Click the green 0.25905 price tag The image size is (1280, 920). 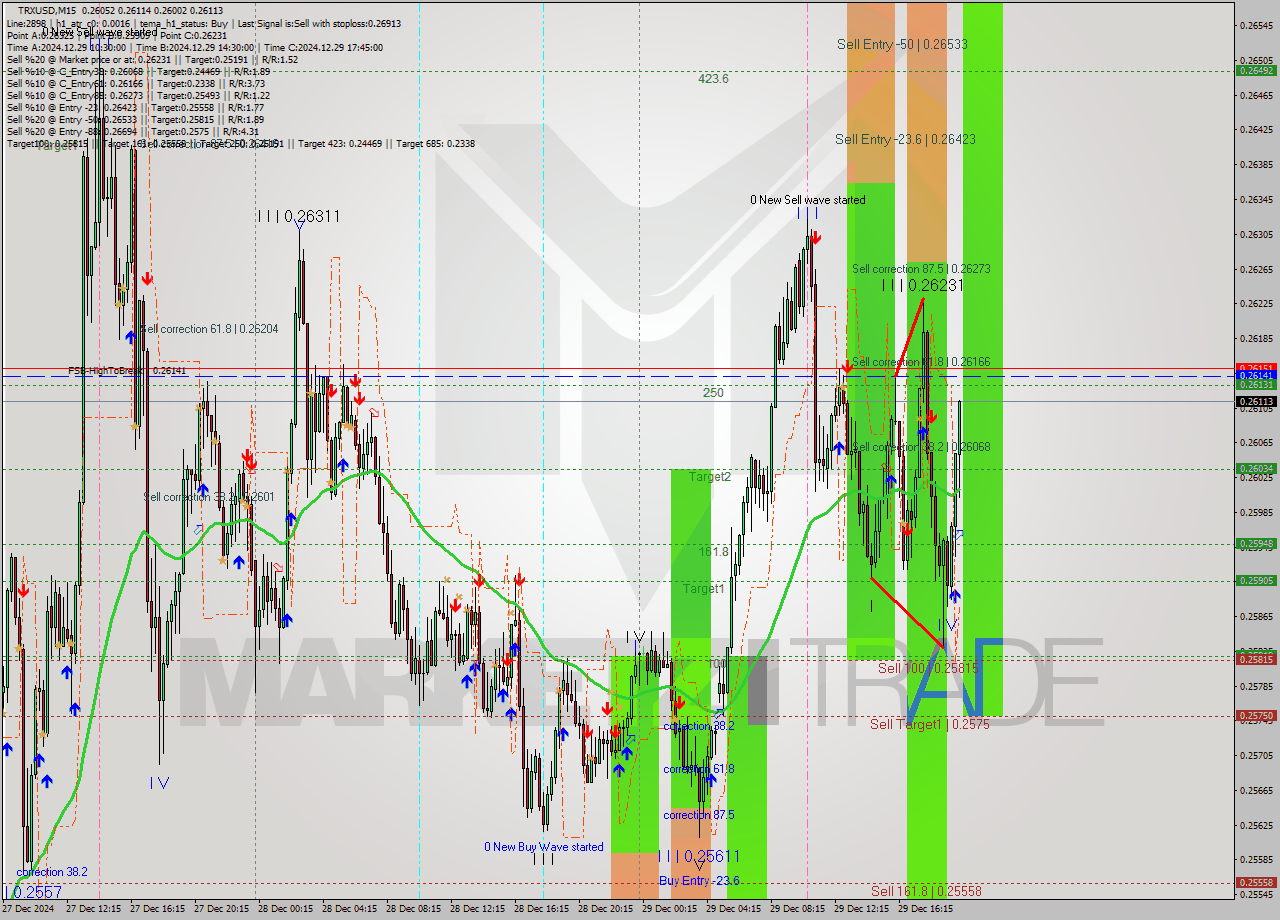[1256, 580]
